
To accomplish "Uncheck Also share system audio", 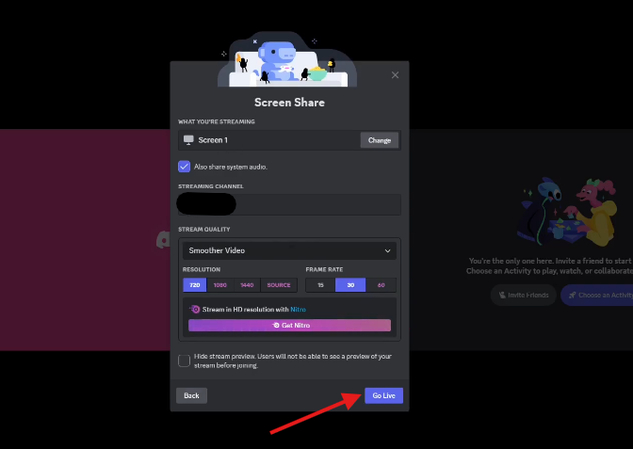I will point(184,166).
